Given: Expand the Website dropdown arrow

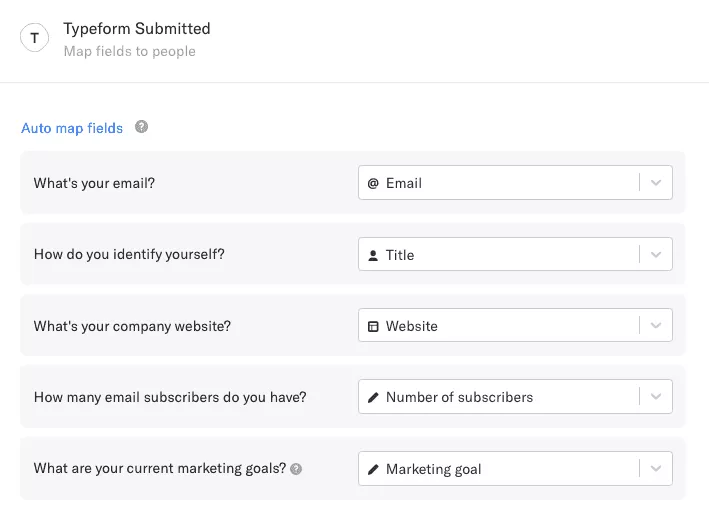Looking at the screenshot, I should coord(656,325).
